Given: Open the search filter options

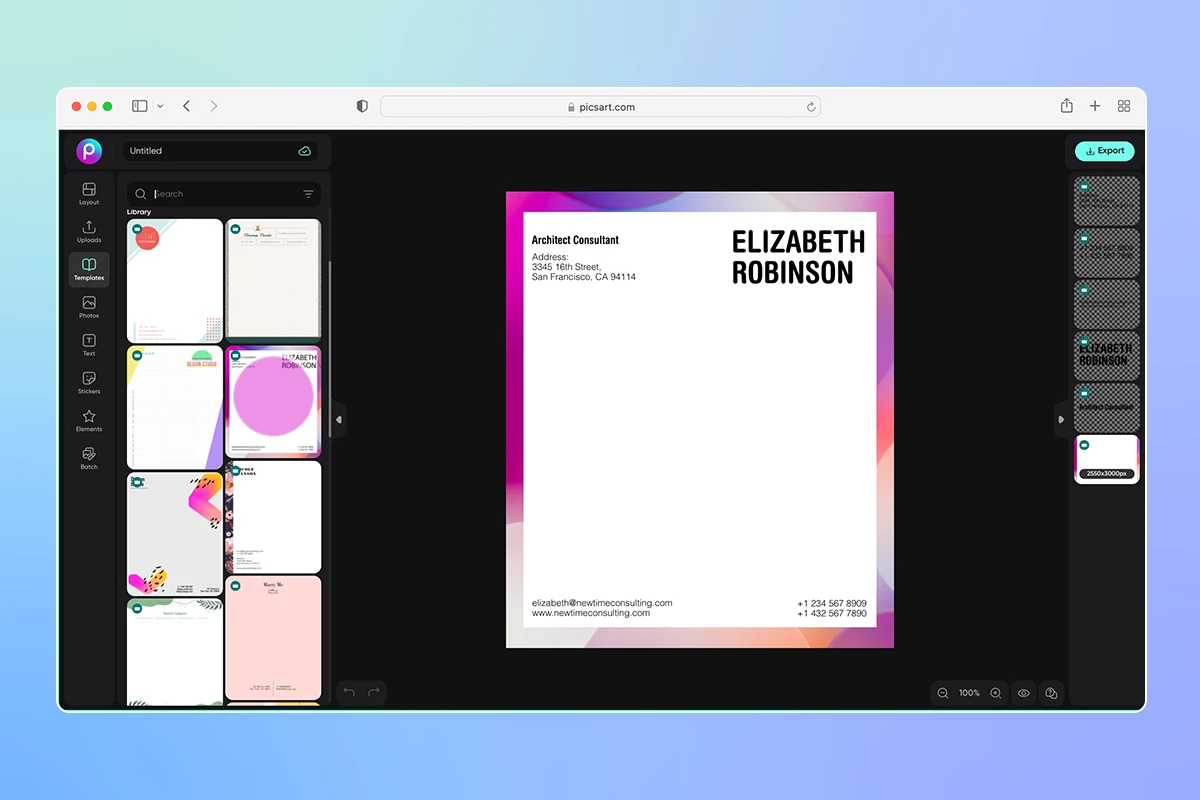Looking at the screenshot, I should 308,193.
